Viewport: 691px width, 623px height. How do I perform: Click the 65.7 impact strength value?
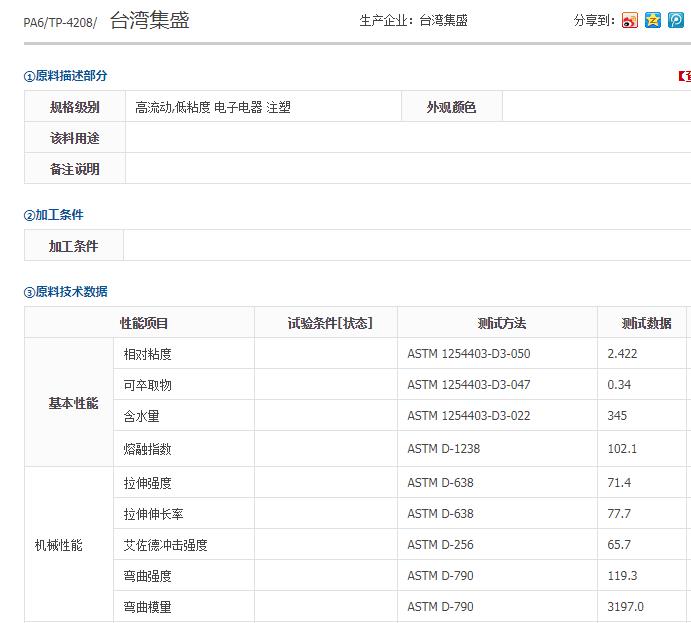(x=619, y=545)
